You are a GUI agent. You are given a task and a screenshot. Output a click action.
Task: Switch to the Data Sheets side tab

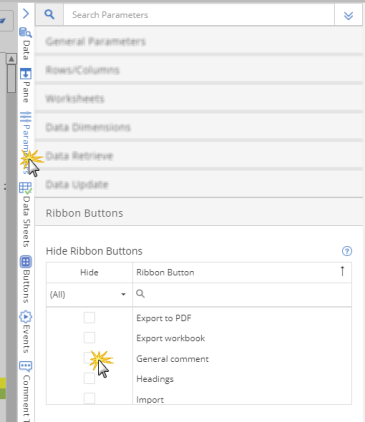26,221
